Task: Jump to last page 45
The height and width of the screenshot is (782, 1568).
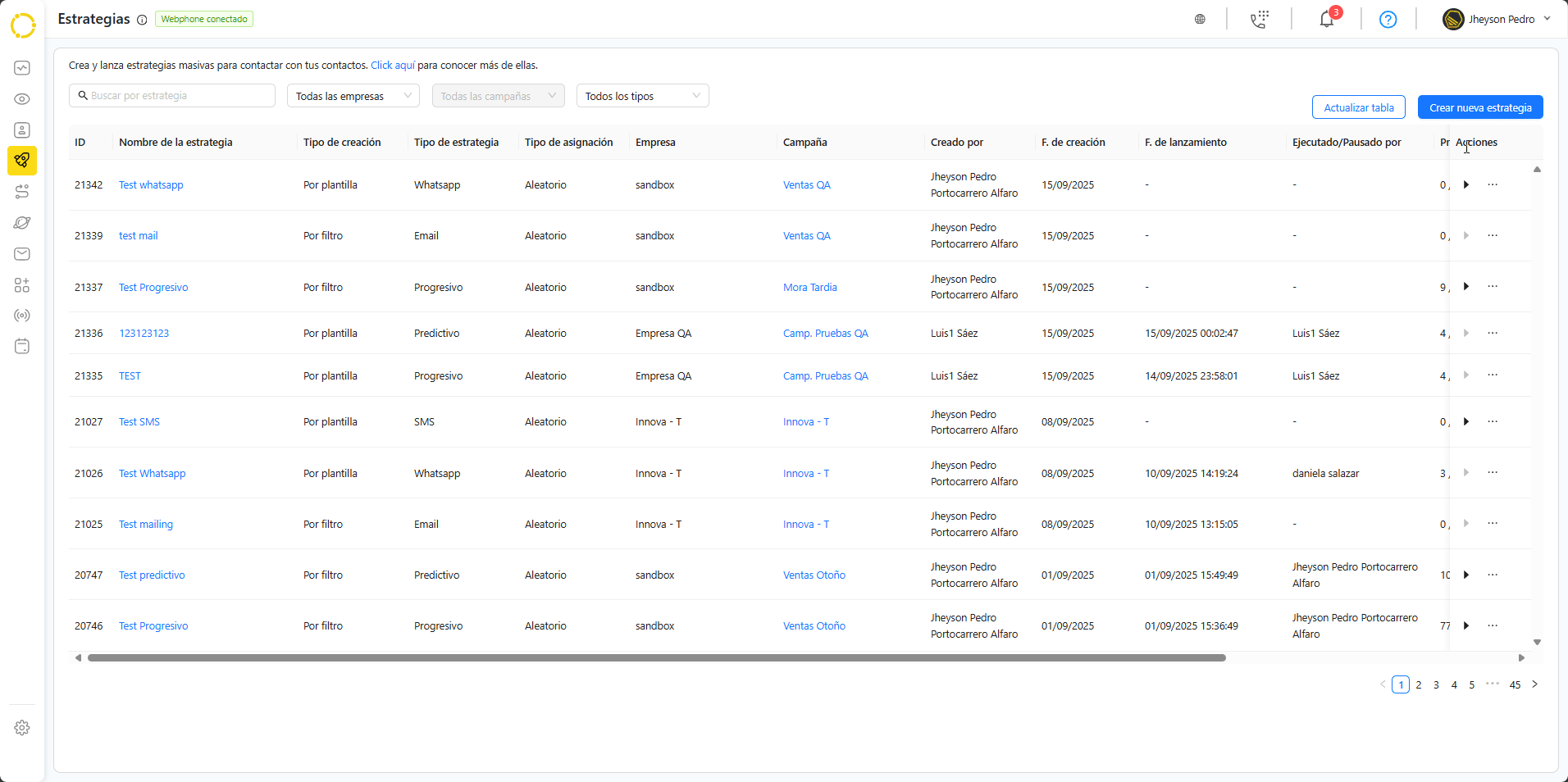Action: pyautogui.click(x=1515, y=684)
